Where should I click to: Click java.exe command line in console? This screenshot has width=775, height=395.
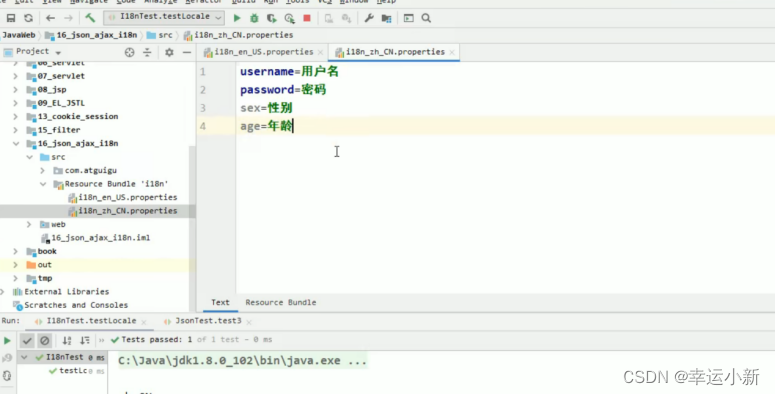point(242,361)
